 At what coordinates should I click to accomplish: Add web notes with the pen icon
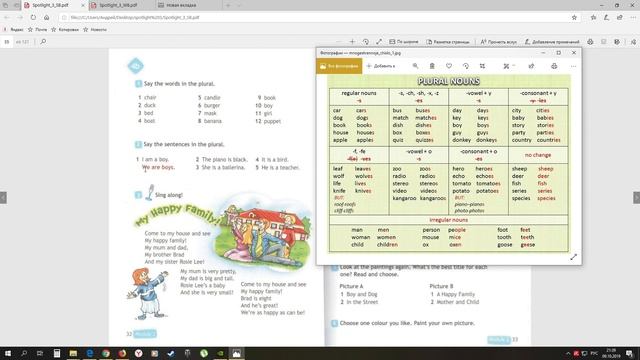[x=607, y=18]
